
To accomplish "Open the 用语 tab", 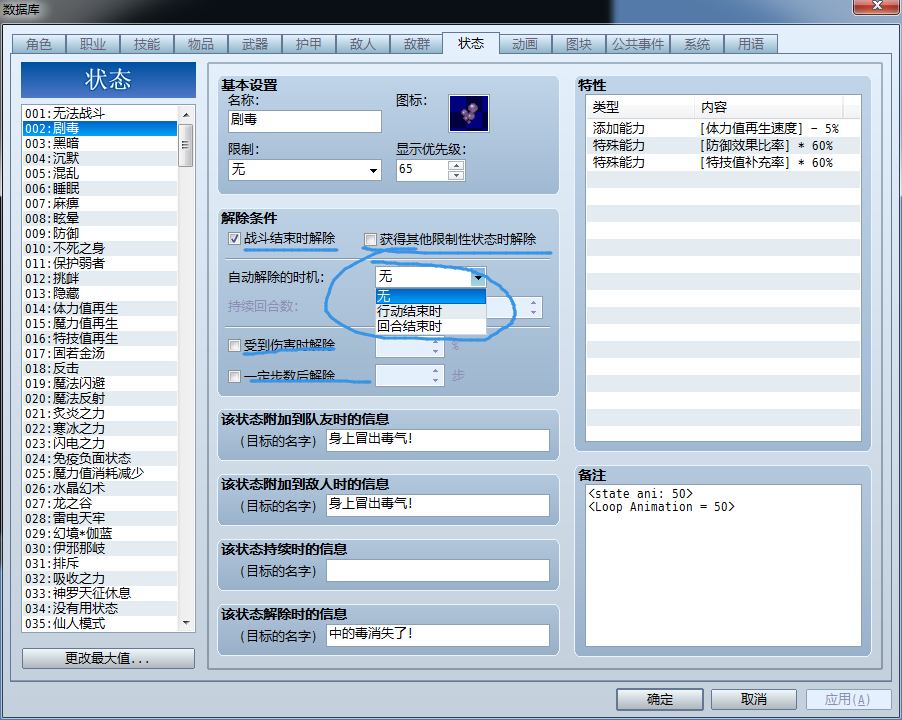I will click(x=751, y=44).
